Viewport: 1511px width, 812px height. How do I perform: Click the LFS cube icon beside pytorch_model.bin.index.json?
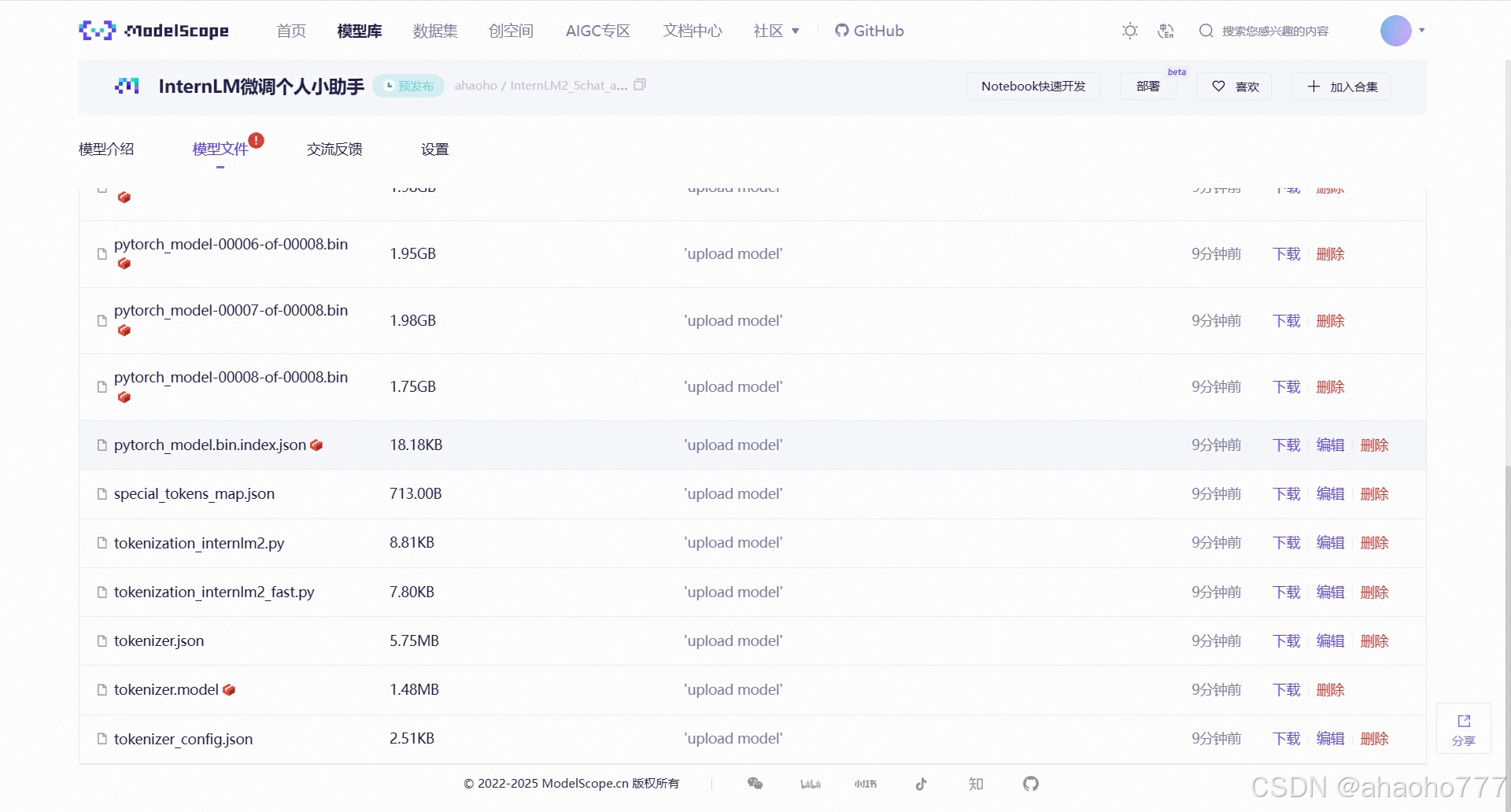point(316,445)
